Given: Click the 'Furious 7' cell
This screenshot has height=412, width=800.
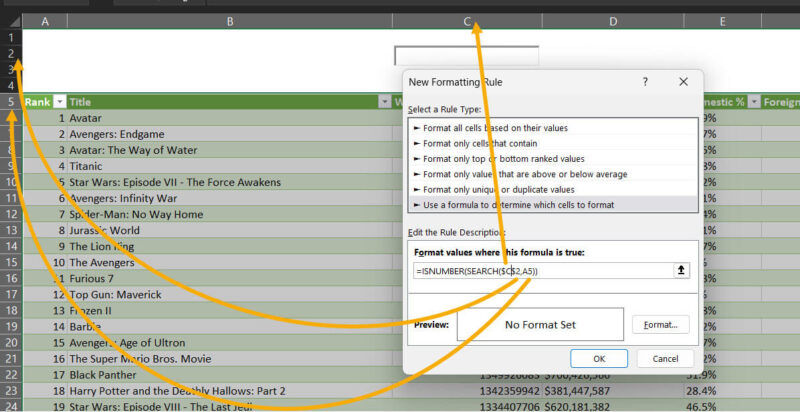Looking at the screenshot, I should pos(230,278).
